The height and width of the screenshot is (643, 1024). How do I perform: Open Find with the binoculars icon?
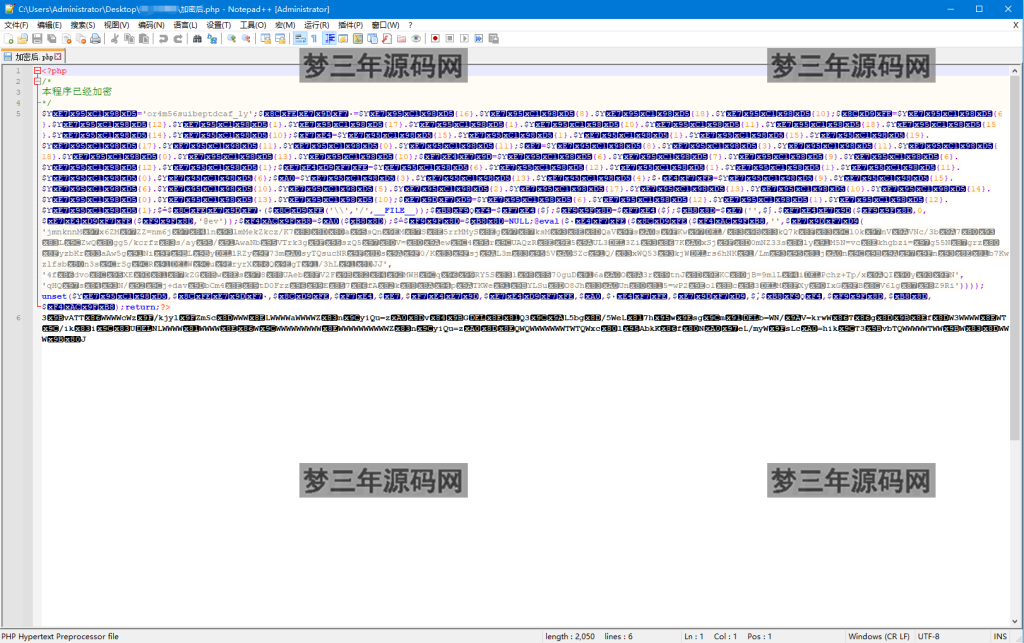point(197,39)
